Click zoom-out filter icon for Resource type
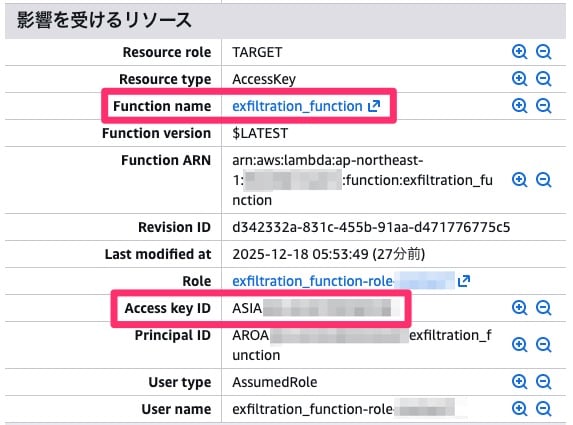This screenshot has height=425, width=573. pos(543,79)
